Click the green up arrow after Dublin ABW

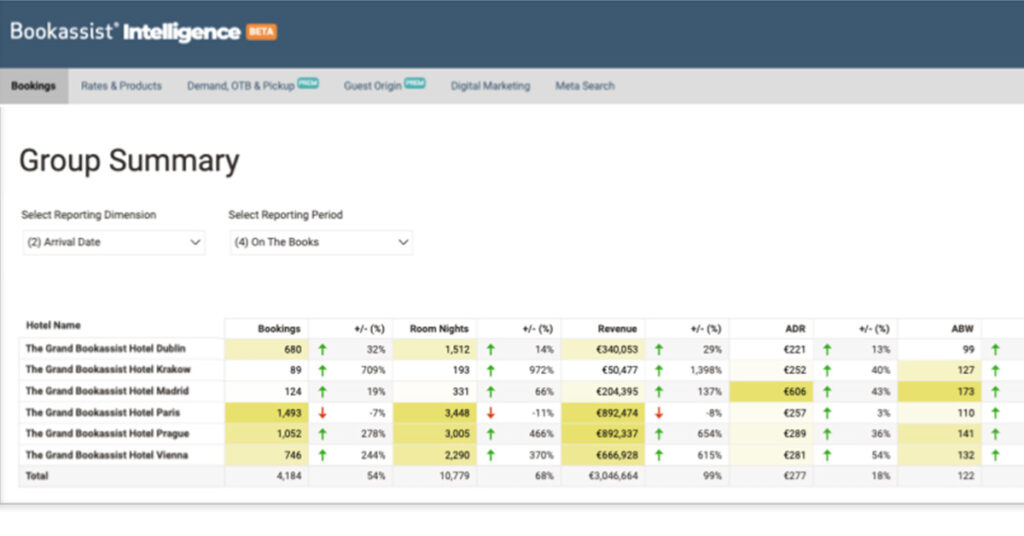(995, 349)
